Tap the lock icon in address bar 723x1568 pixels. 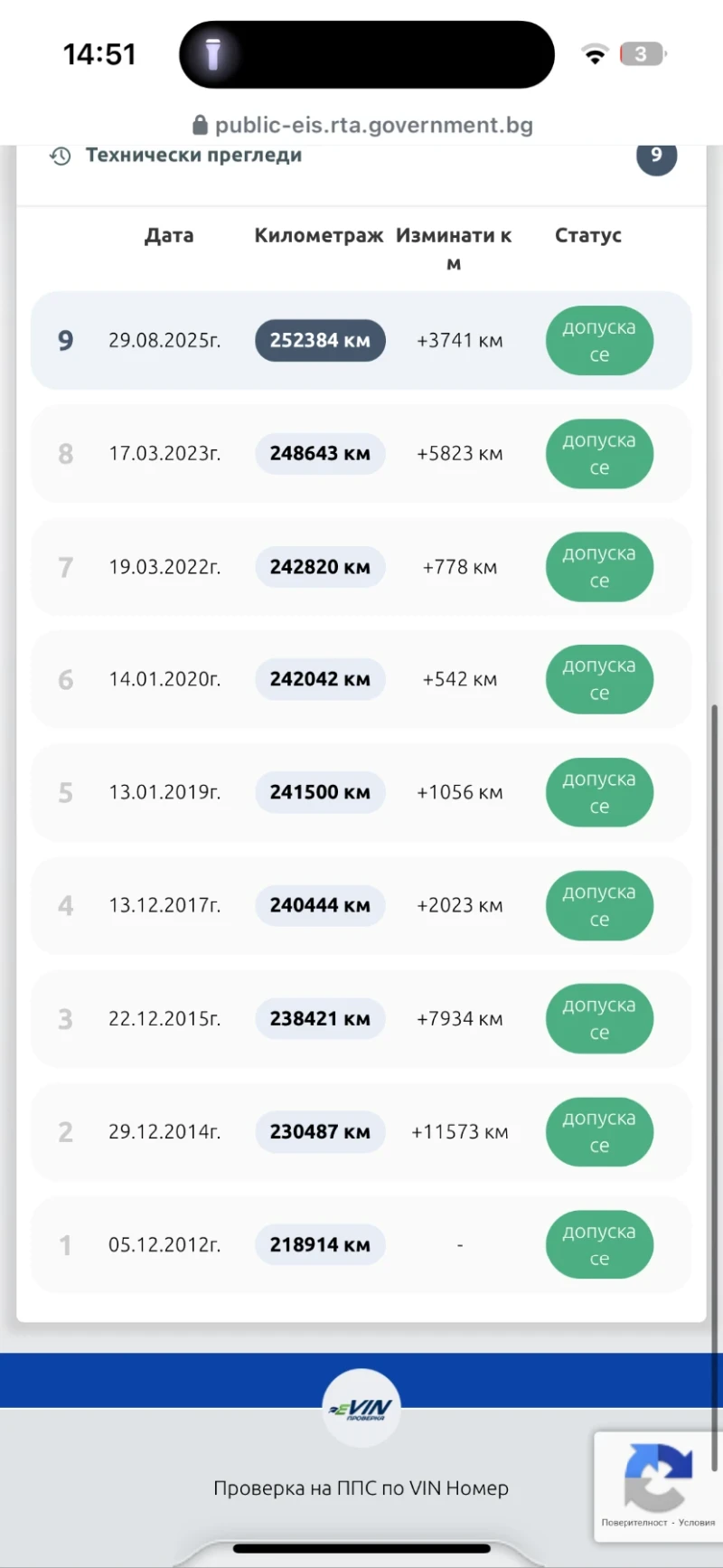pos(200,125)
